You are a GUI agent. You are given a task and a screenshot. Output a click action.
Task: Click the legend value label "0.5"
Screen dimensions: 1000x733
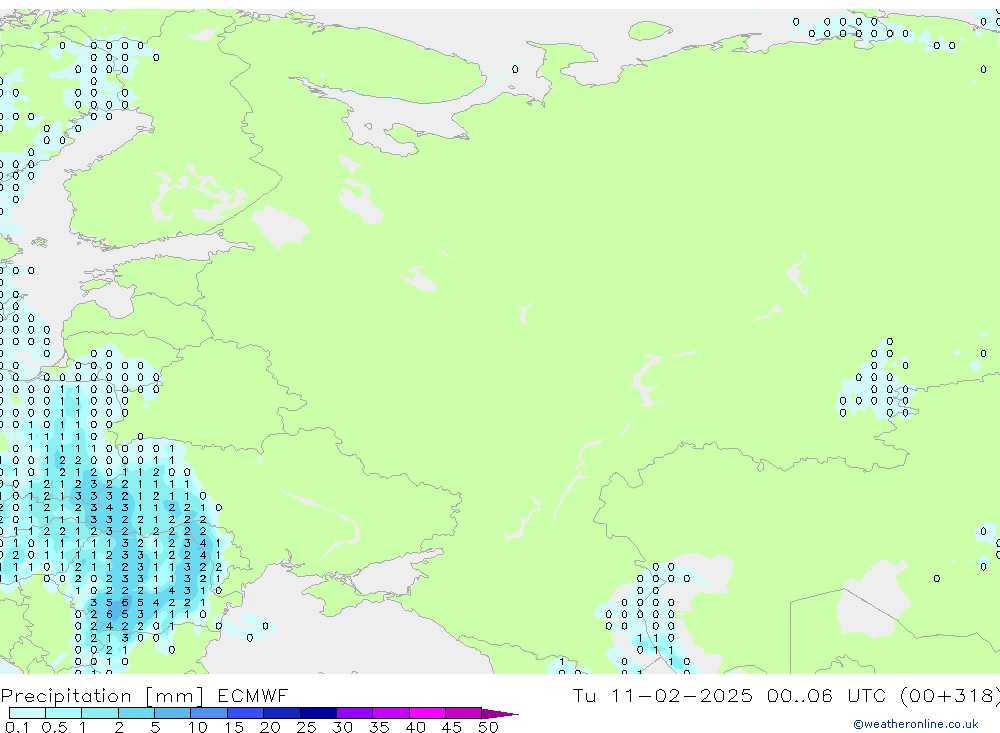point(54,727)
